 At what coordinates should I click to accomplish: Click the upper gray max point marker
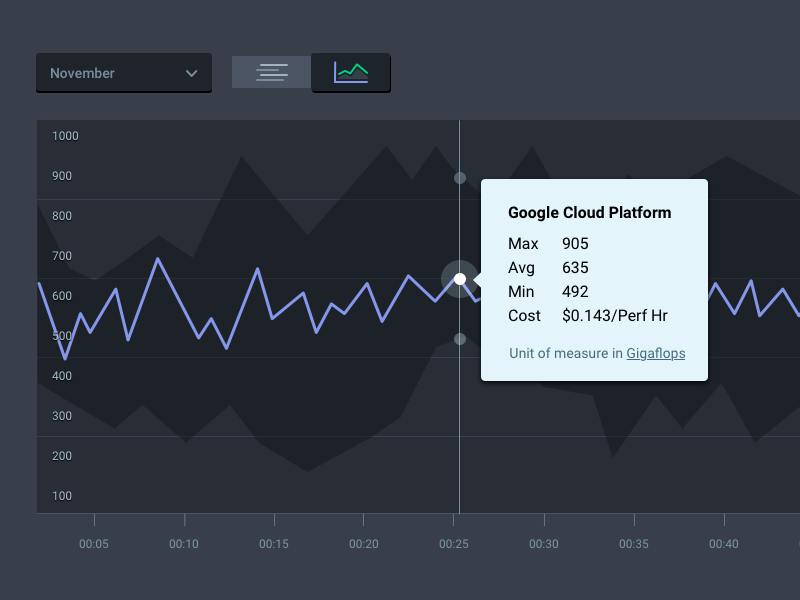[x=460, y=178]
